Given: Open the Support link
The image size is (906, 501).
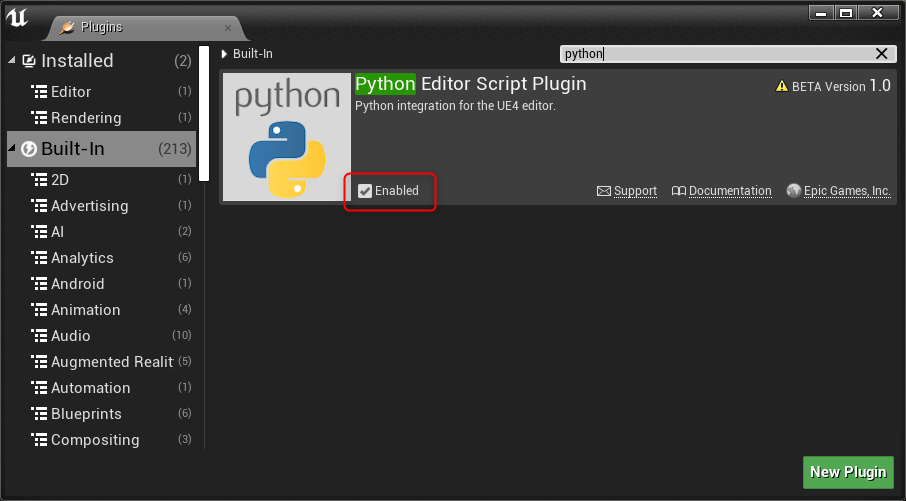Looking at the screenshot, I should coord(635,191).
